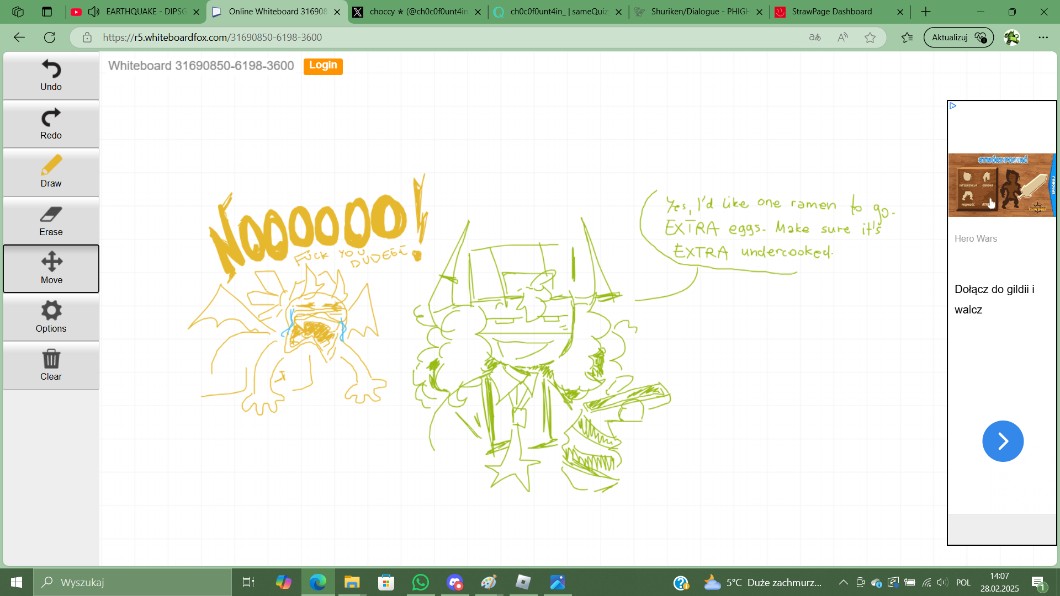
Task: Click the blue arrow on the ad
Action: [x=1002, y=441]
